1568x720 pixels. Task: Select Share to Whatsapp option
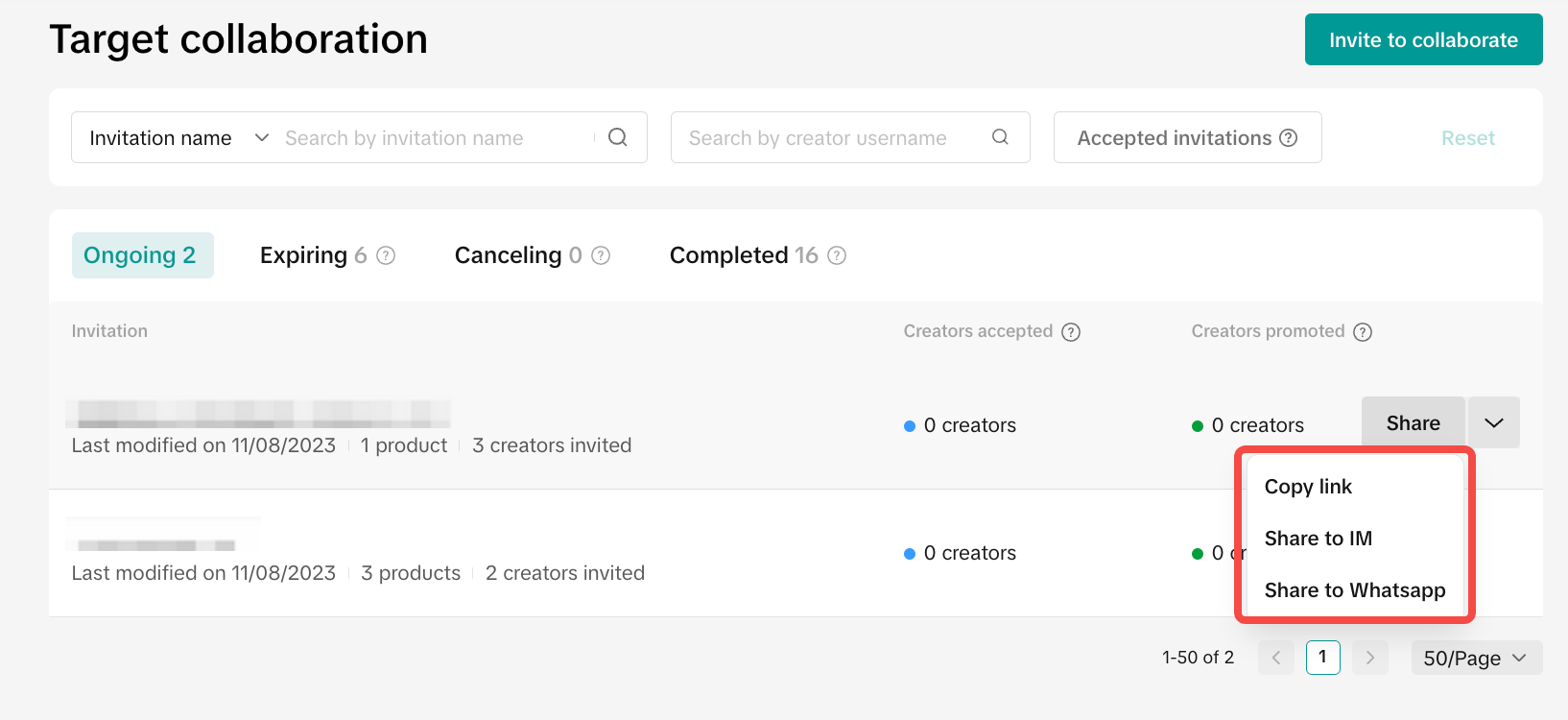click(x=1354, y=590)
